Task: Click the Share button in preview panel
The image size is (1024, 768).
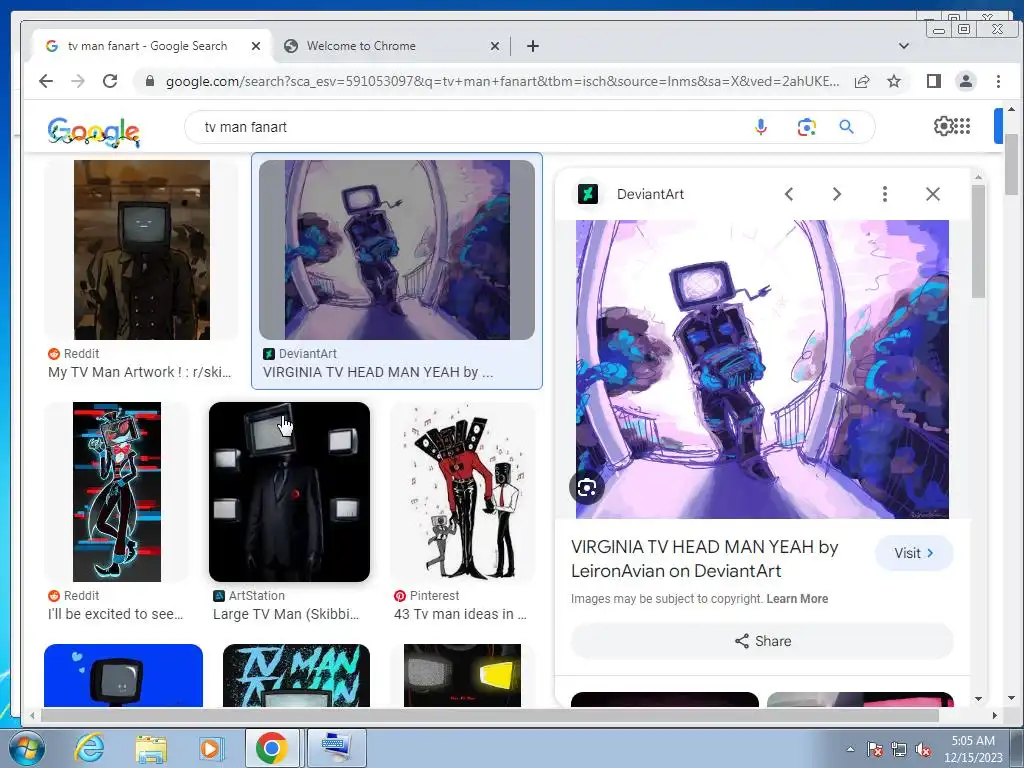Action: coord(762,641)
